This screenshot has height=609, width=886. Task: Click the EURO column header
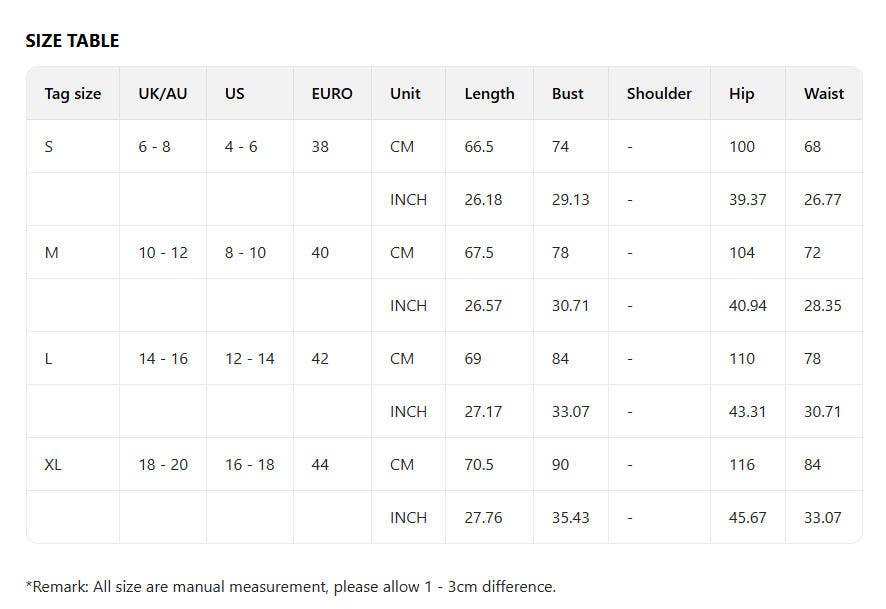(x=332, y=94)
